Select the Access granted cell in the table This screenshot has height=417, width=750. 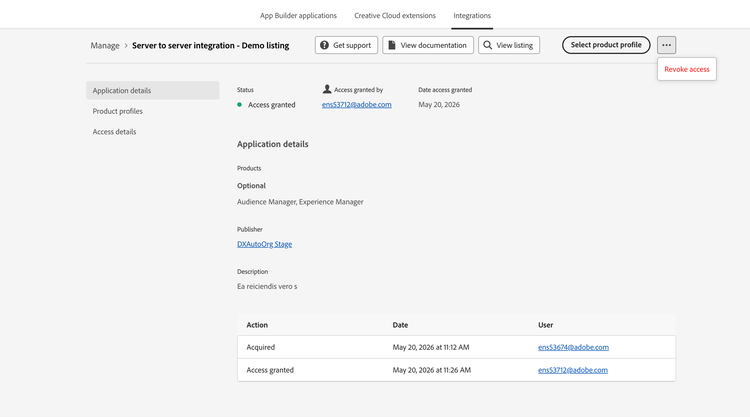point(270,370)
